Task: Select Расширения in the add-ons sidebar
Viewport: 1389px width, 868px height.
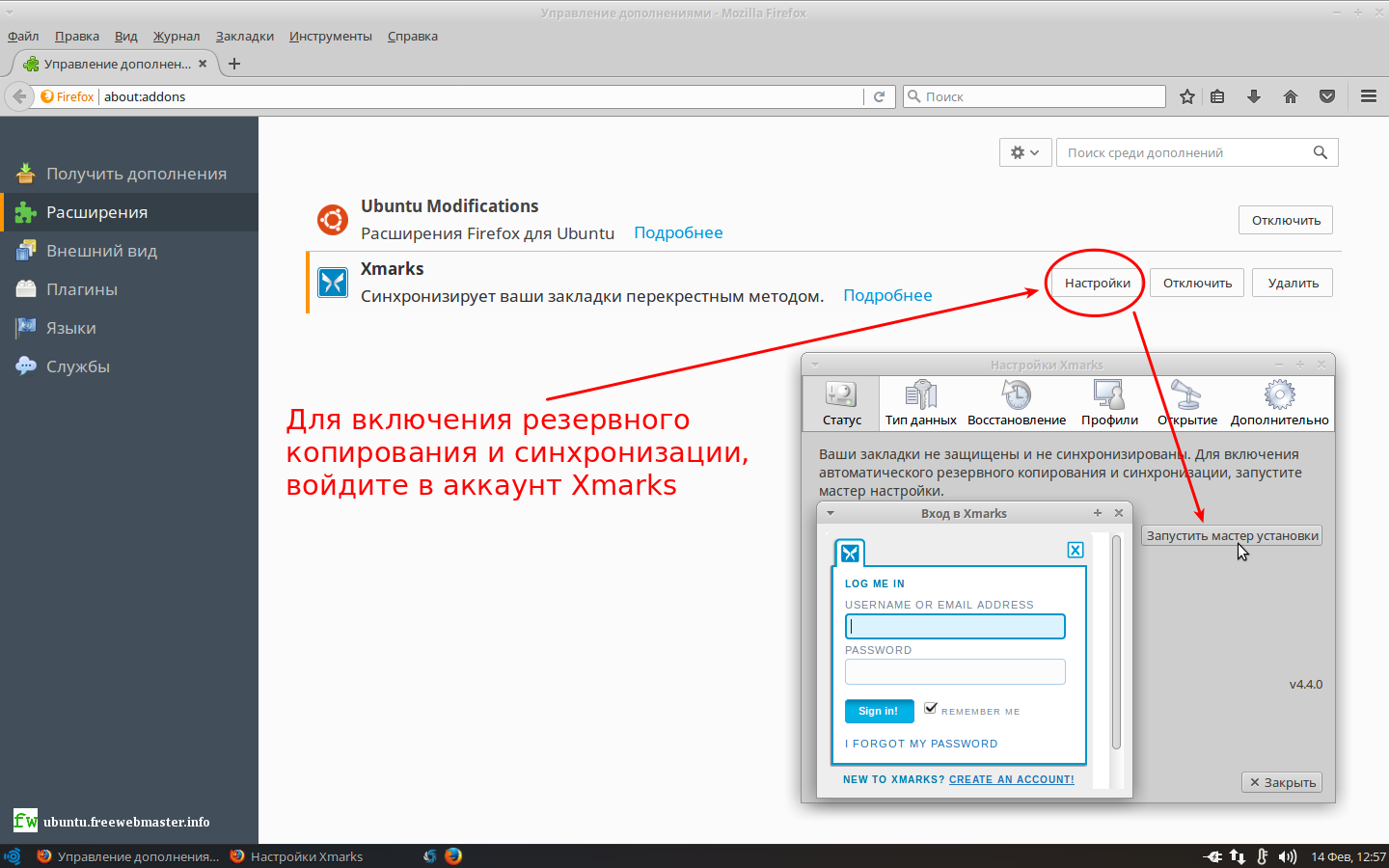Action: tap(129, 212)
